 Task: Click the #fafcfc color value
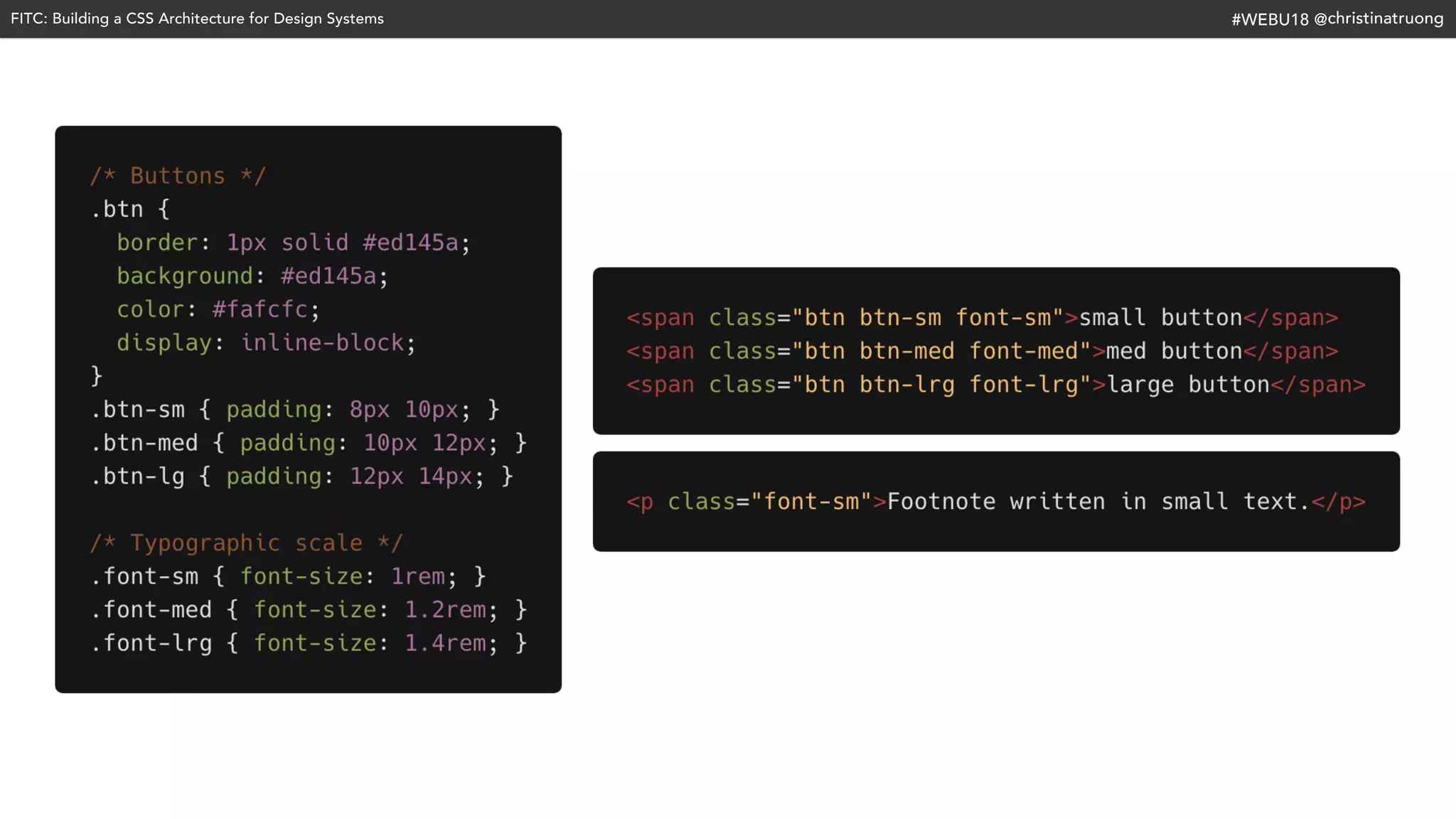pos(259,309)
